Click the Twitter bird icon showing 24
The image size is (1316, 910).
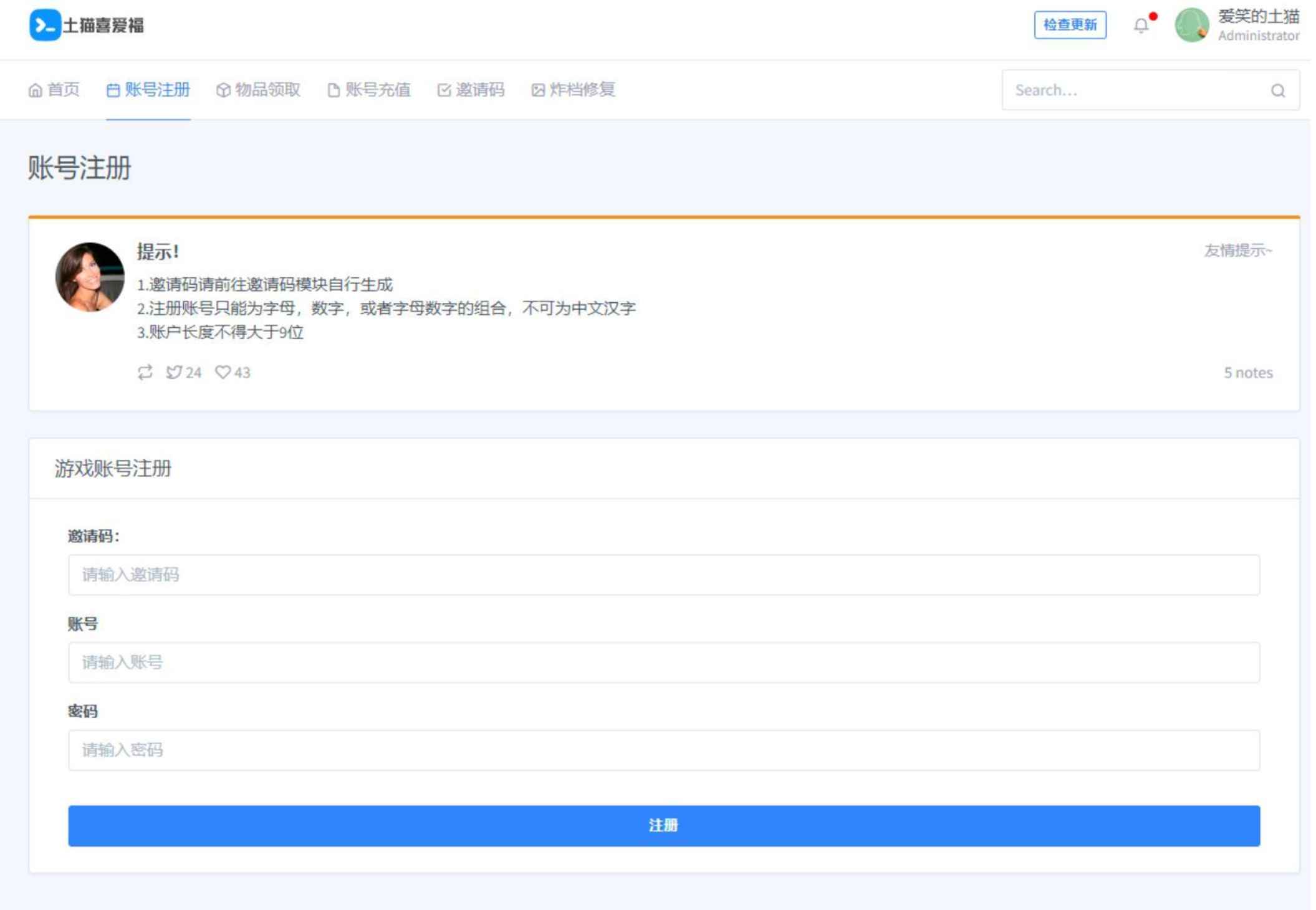[175, 372]
